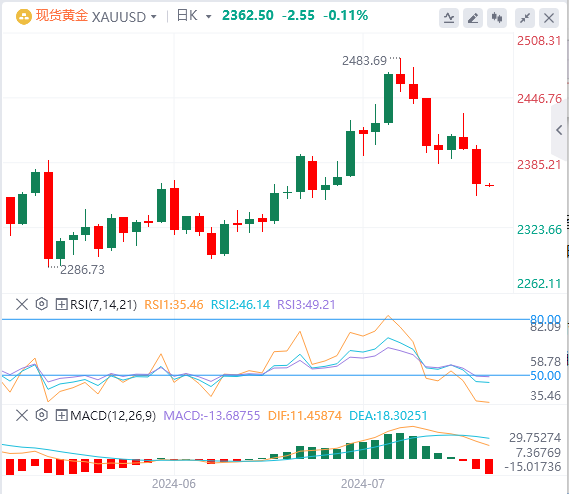The height and width of the screenshot is (494, 569).
Task: Expand the RSI panel plus icon
Action: [61, 304]
